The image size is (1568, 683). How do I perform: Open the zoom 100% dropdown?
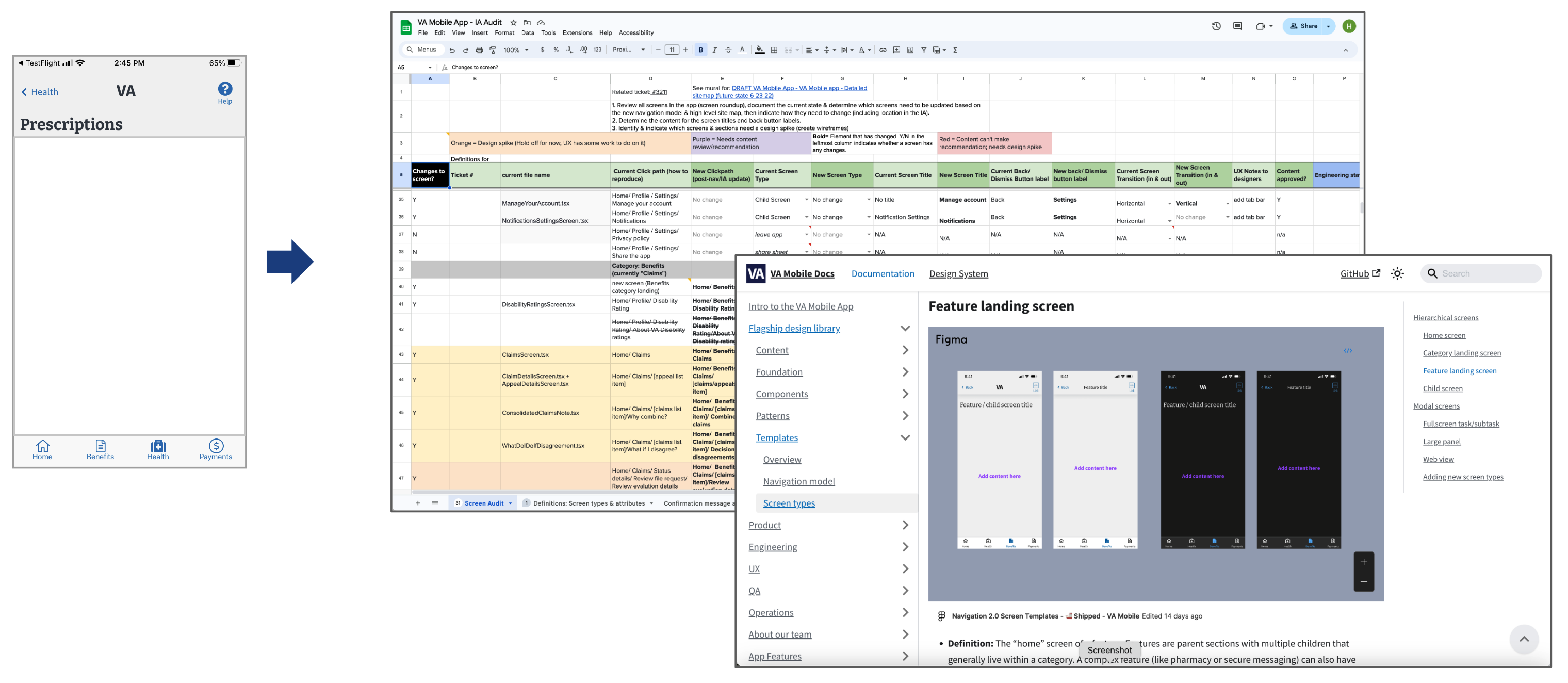coord(516,50)
